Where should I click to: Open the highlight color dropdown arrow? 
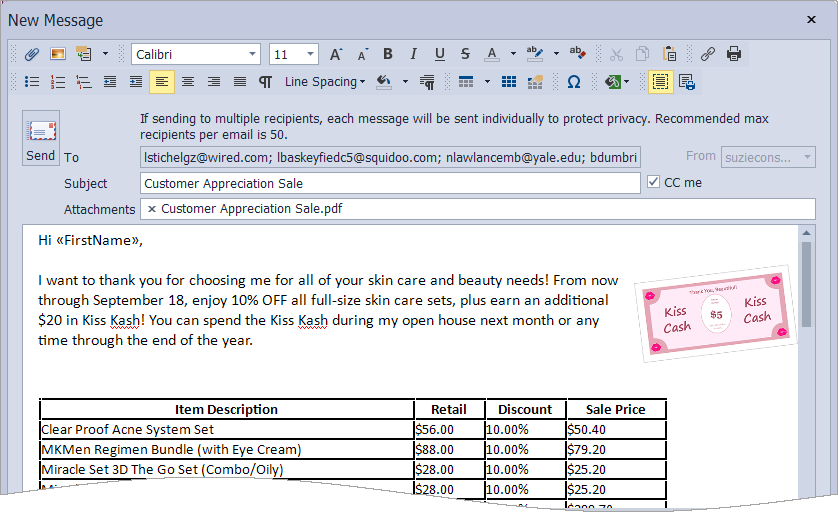[556, 54]
